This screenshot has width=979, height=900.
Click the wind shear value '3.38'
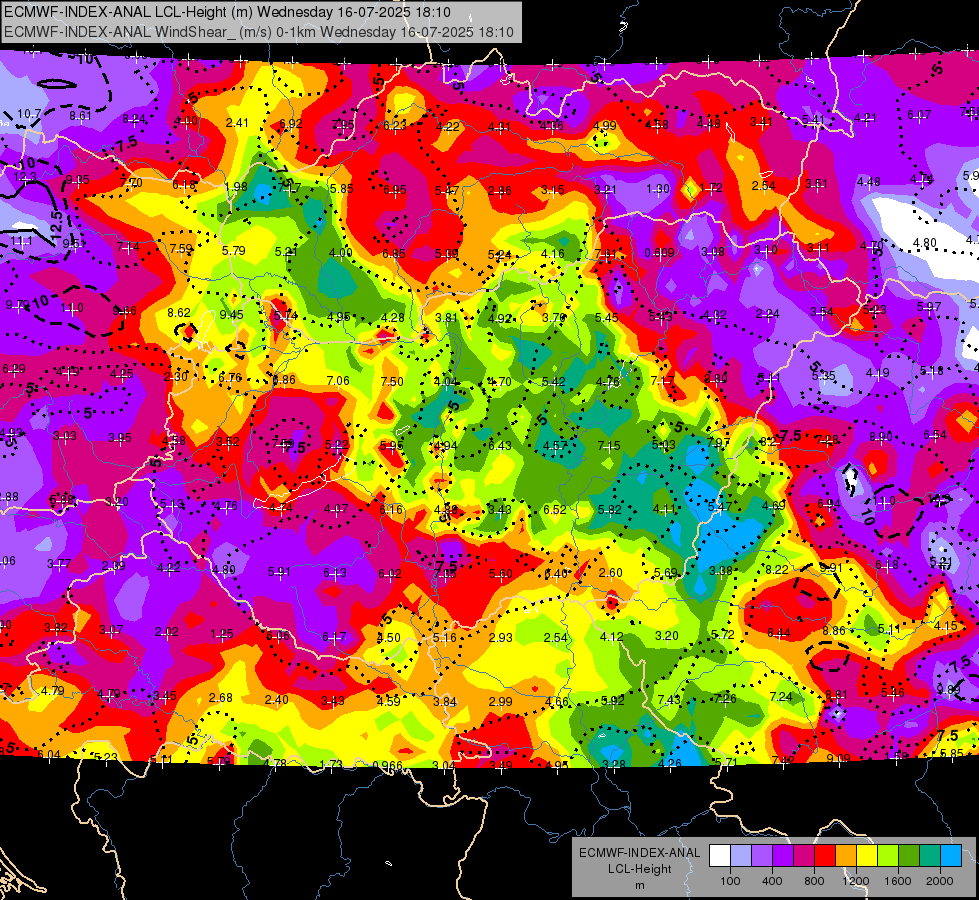721,571
